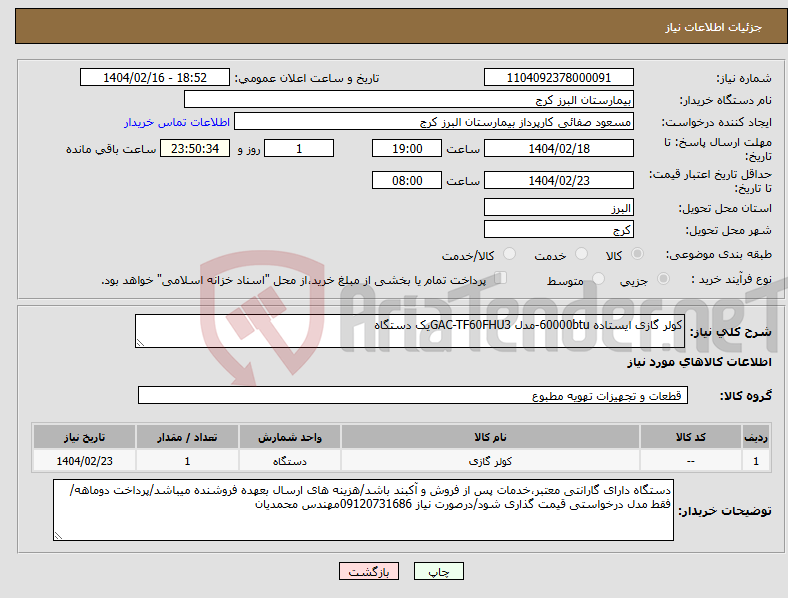Click the تاریخ نیاز column header
This screenshot has height=598, width=788.
(x=84, y=437)
